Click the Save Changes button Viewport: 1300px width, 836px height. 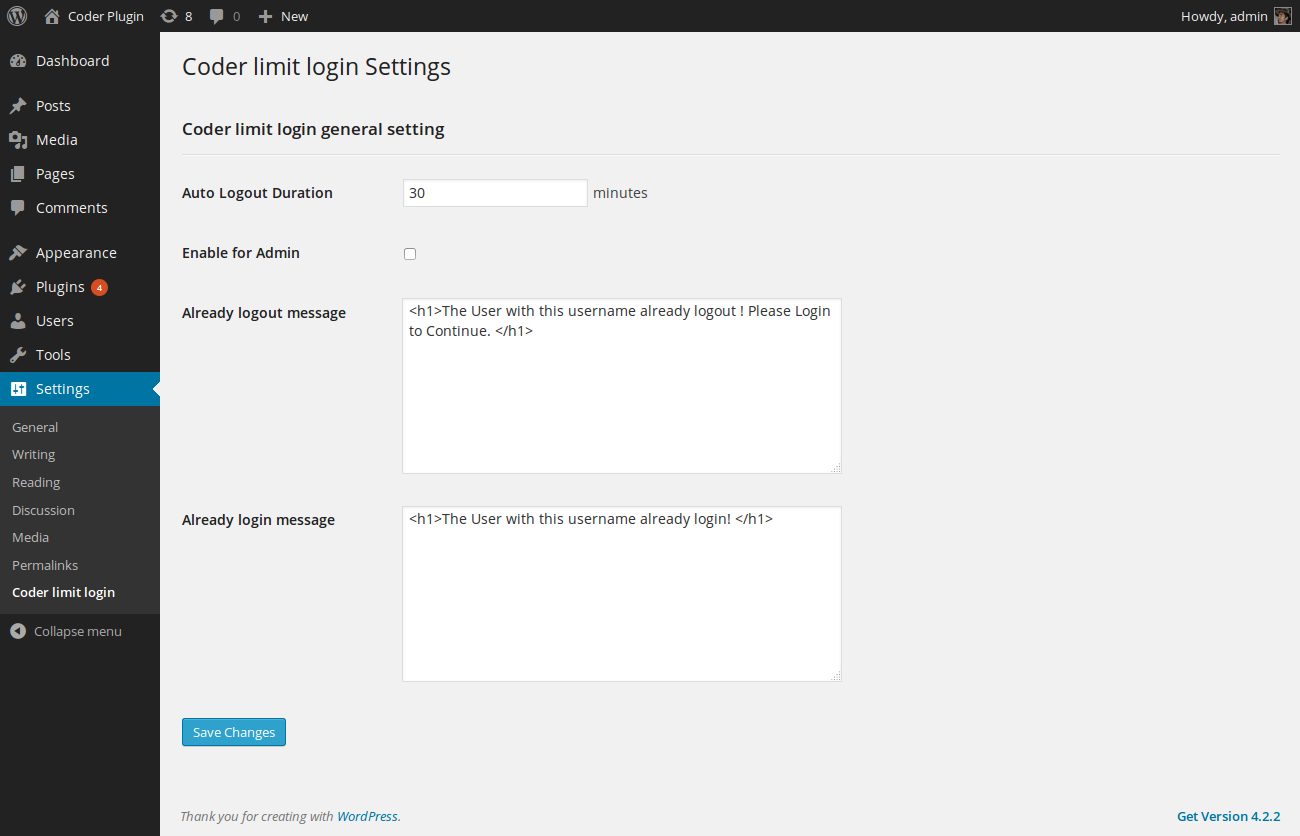pyautogui.click(x=234, y=732)
